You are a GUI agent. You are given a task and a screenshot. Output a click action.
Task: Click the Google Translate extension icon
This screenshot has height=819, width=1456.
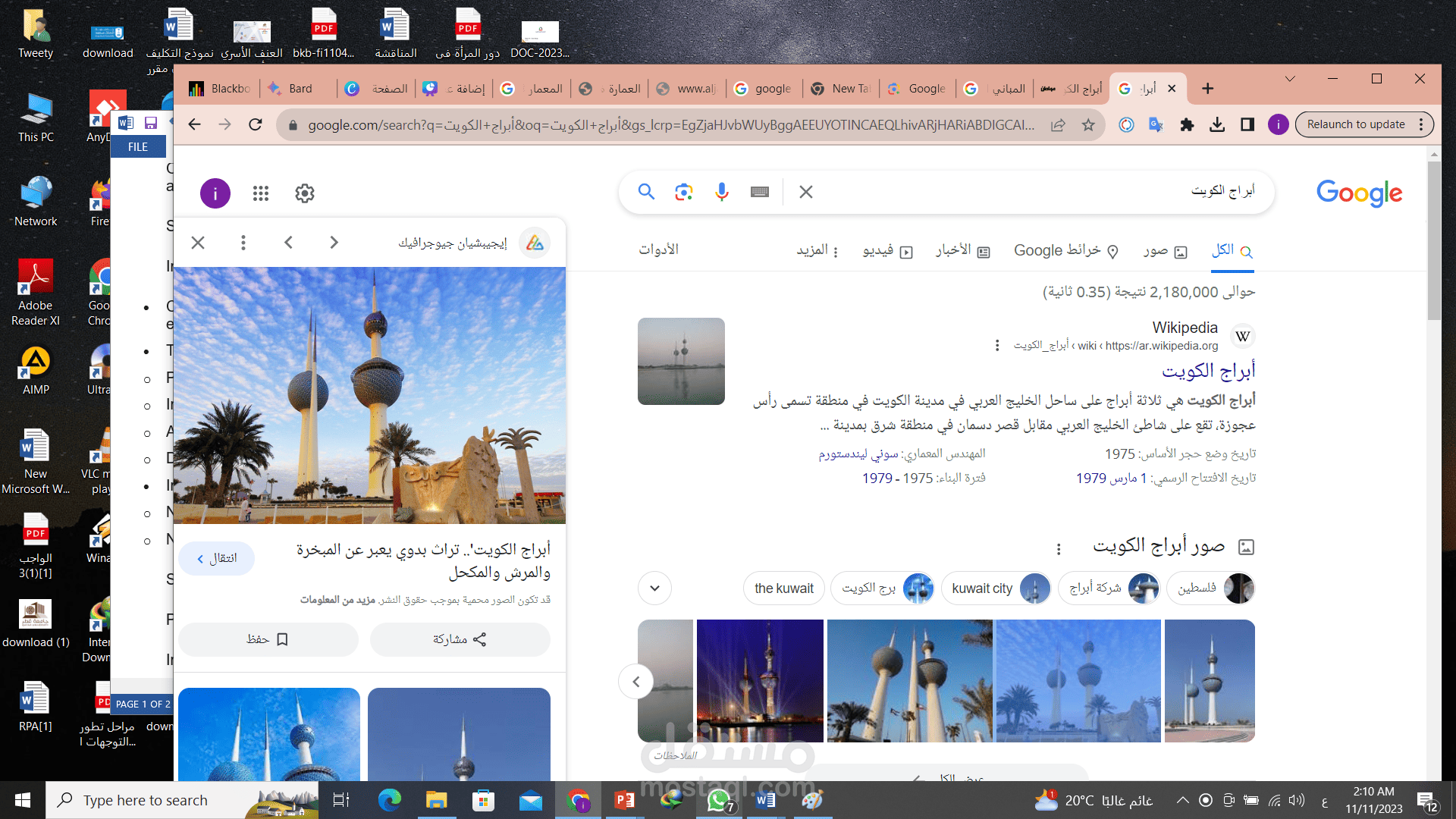pyautogui.click(x=1156, y=125)
